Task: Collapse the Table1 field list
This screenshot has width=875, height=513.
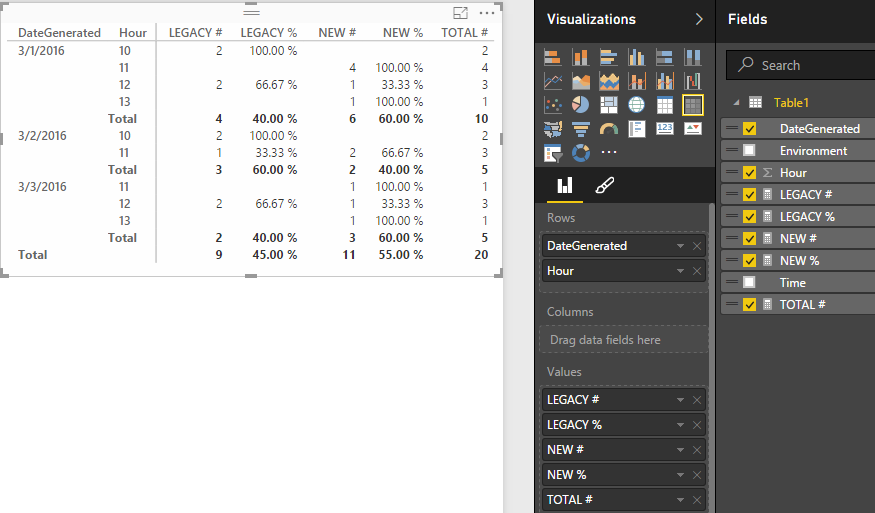Action: [x=737, y=103]
